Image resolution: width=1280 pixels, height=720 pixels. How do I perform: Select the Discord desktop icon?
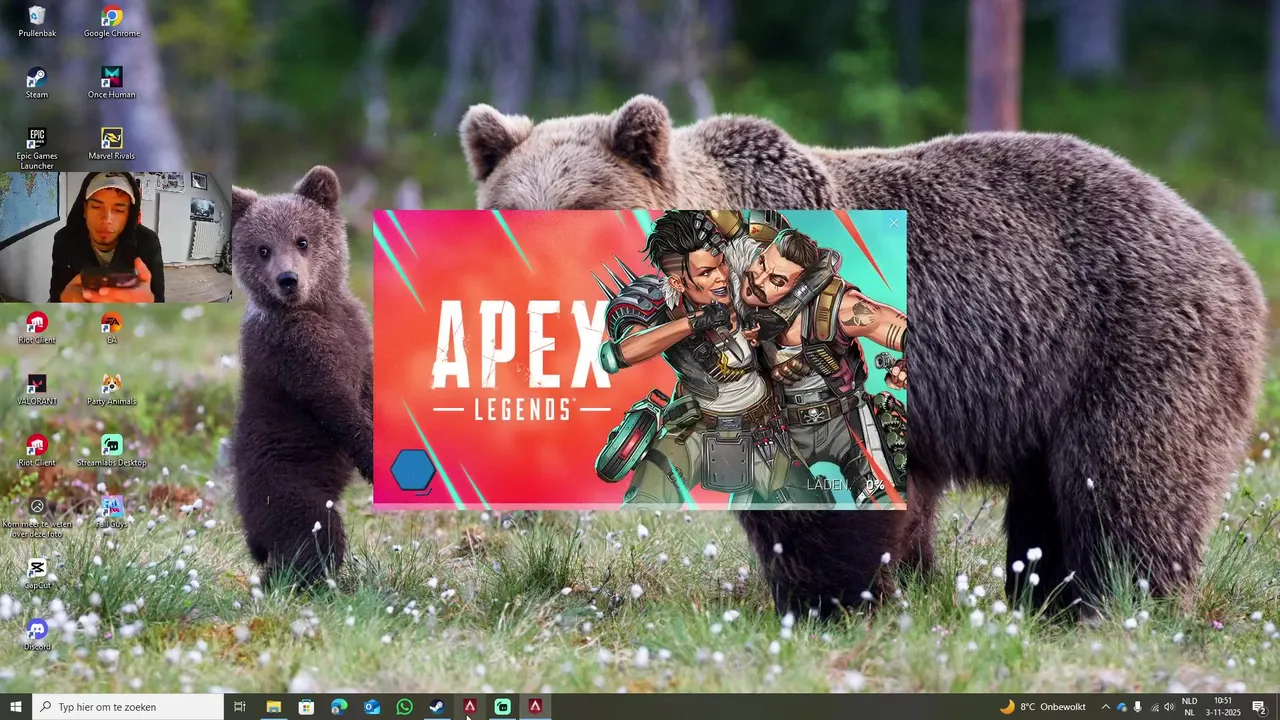pos(37,635)
